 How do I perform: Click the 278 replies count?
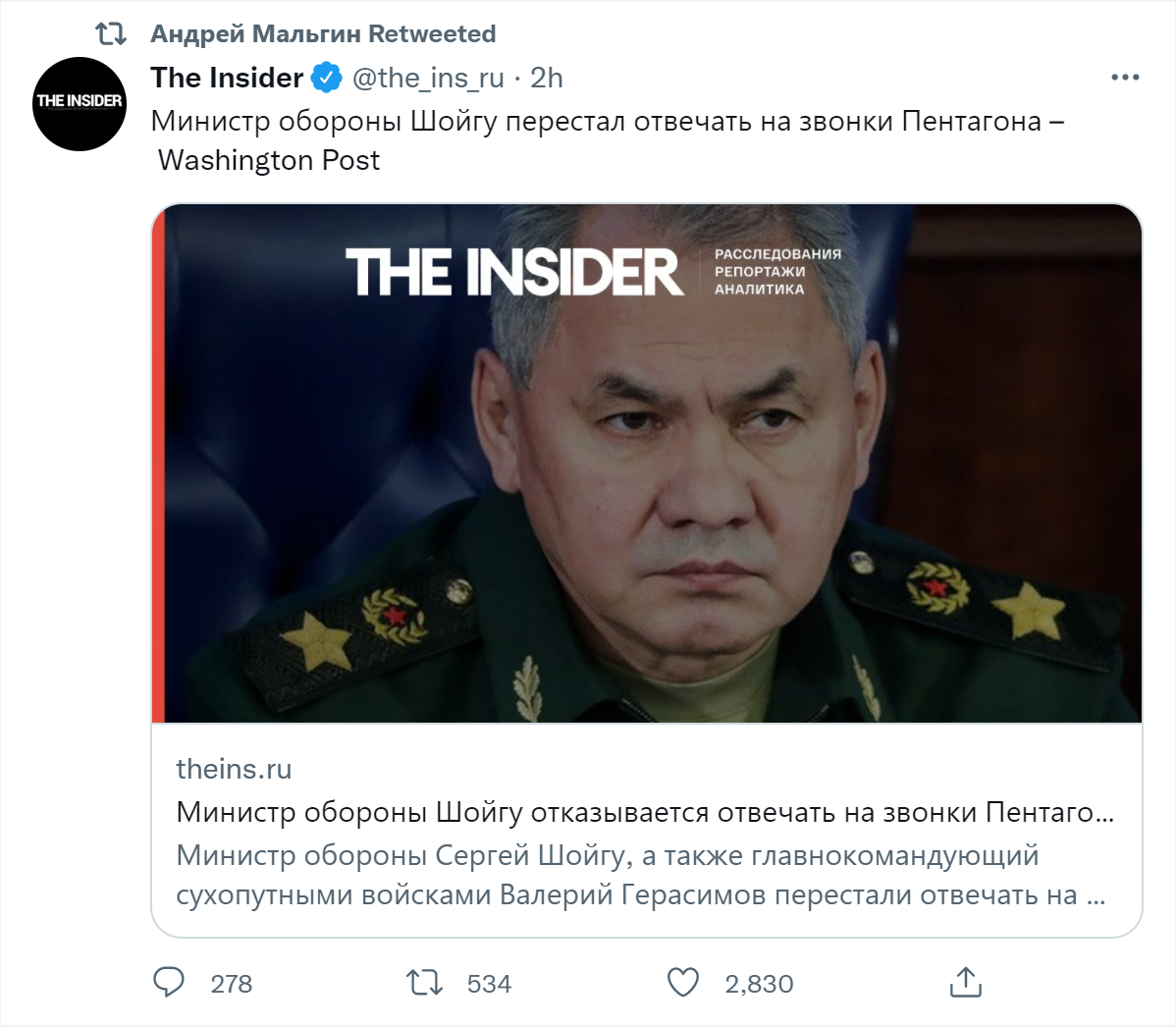[232, 984]
